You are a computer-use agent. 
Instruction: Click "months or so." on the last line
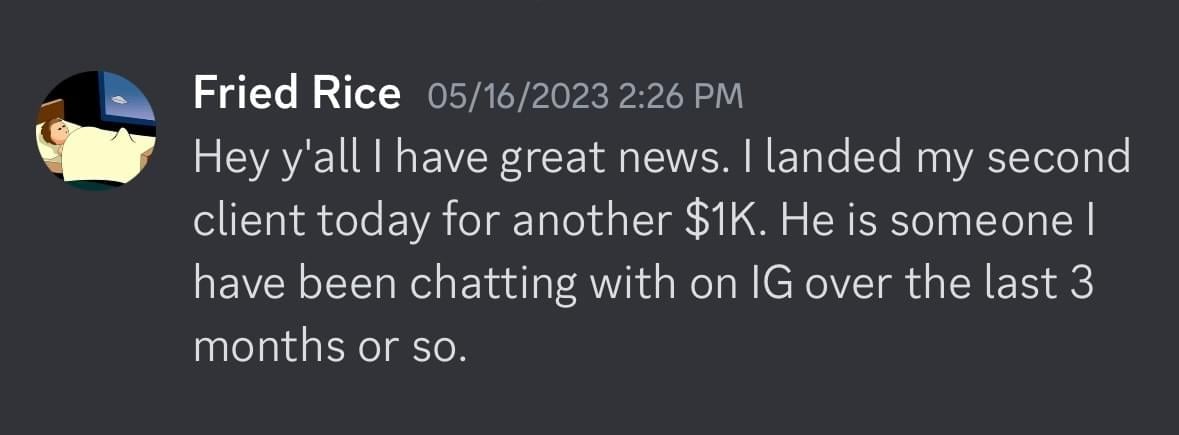coord(330,346)
